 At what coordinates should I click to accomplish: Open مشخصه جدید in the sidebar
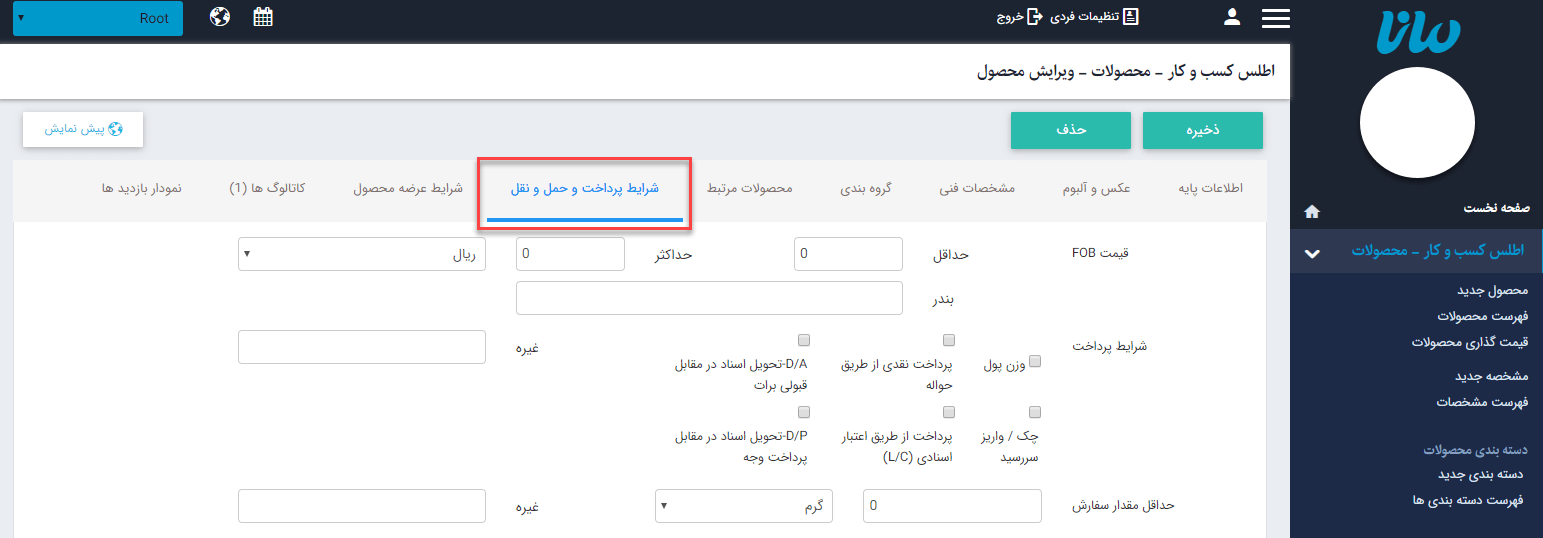[1492, 376]
